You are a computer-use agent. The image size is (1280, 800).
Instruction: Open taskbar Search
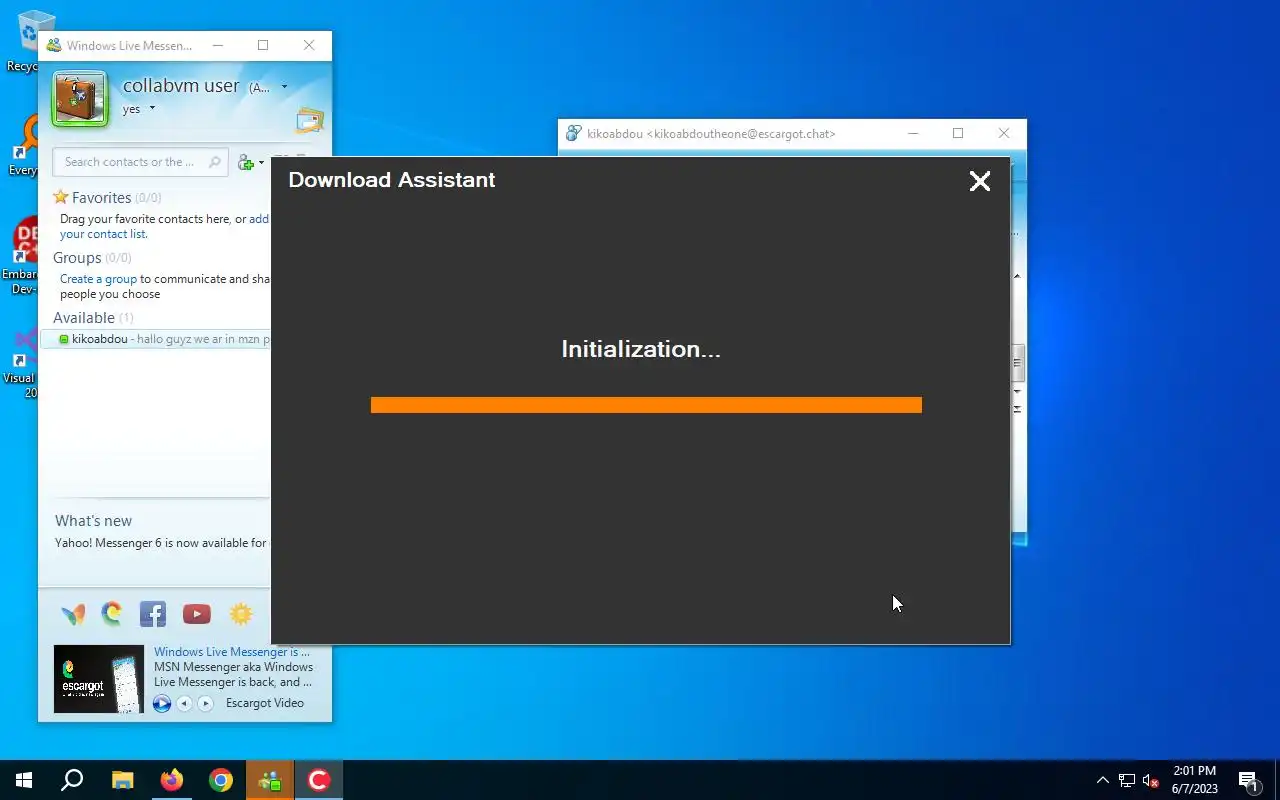click(72, 780)
